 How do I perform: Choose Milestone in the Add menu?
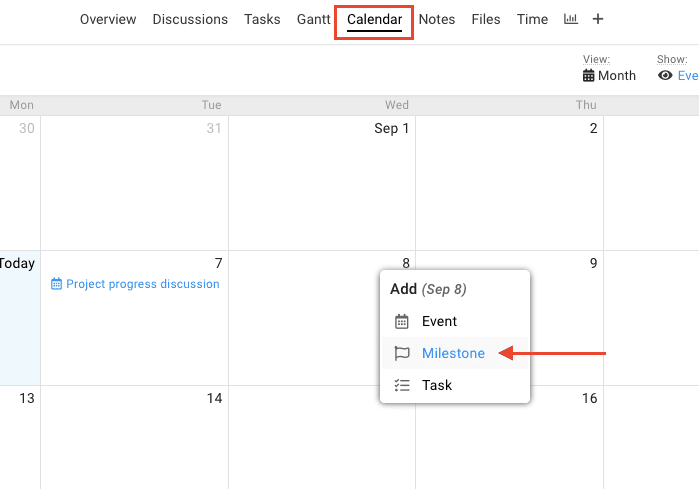pos(455,353)
